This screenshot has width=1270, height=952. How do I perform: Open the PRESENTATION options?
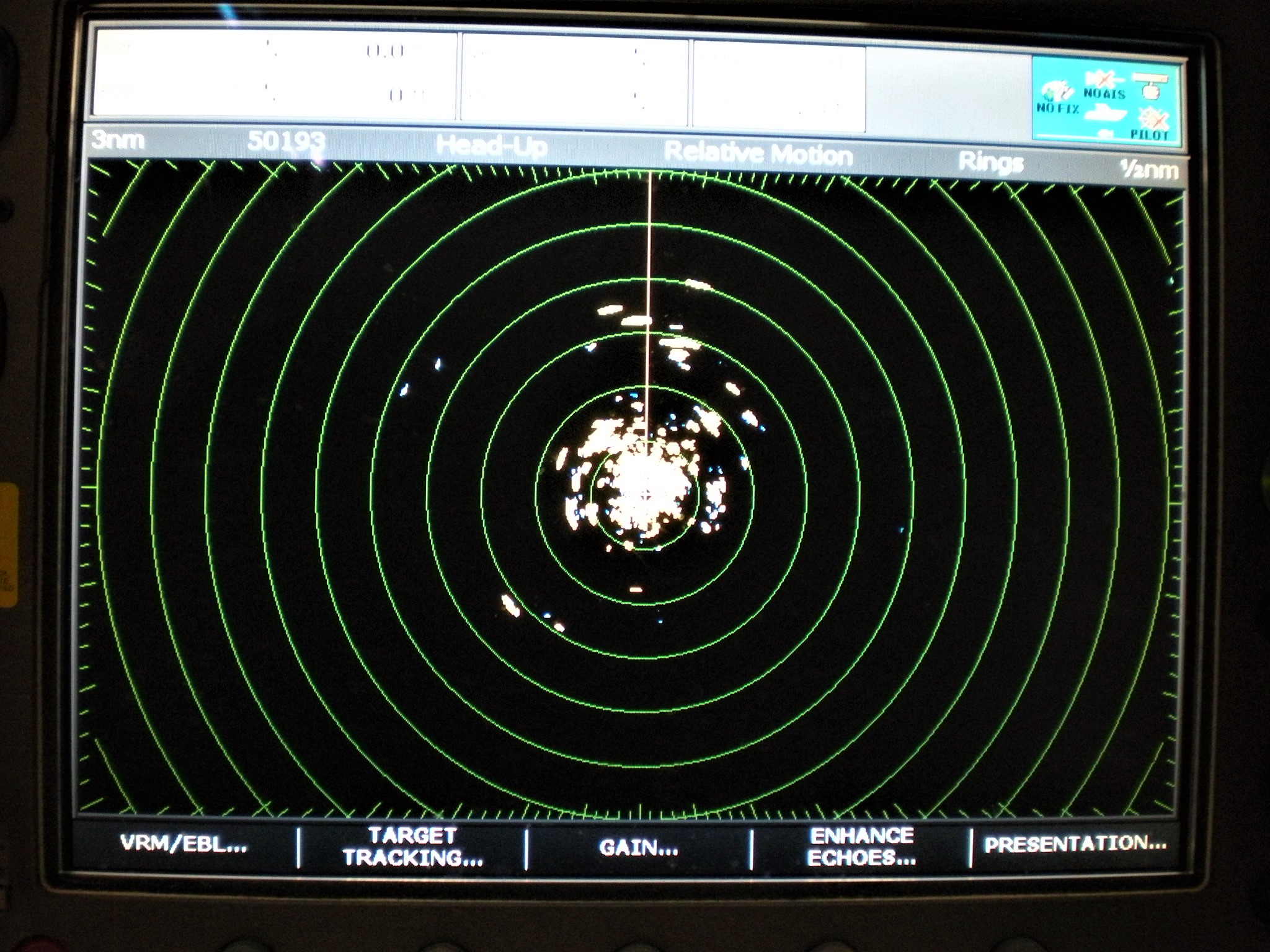(1075, 844)
